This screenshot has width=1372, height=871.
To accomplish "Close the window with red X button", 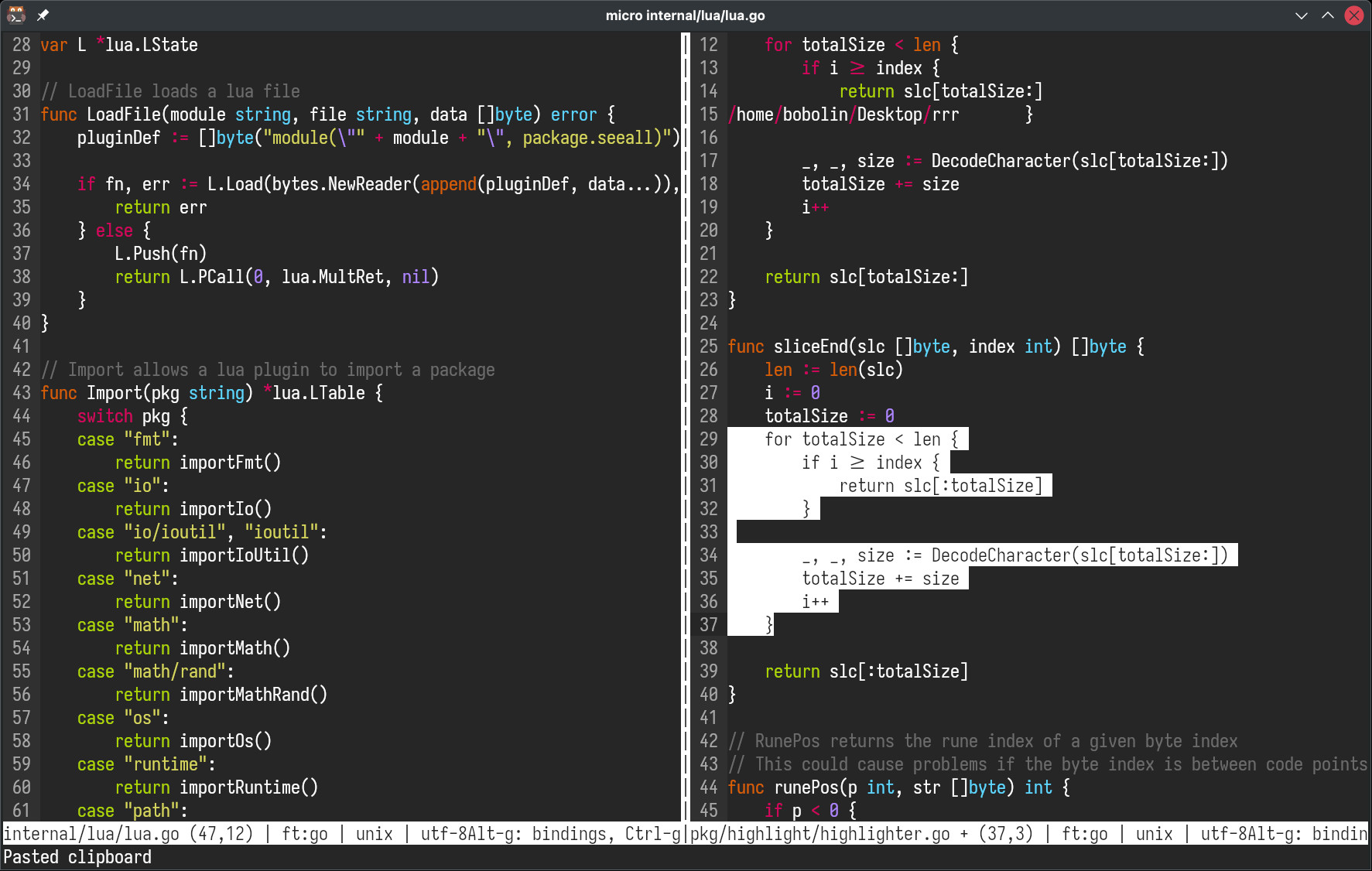I will [x=1354, y=15].
